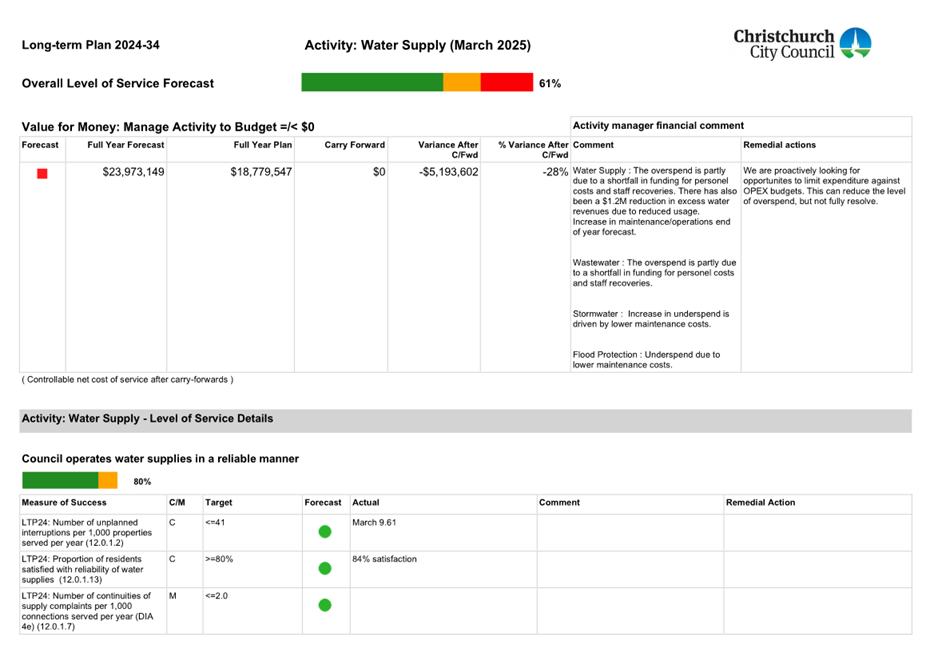Click the Target column header
Viewport: 934px width, 661px height.
point(219,503)
